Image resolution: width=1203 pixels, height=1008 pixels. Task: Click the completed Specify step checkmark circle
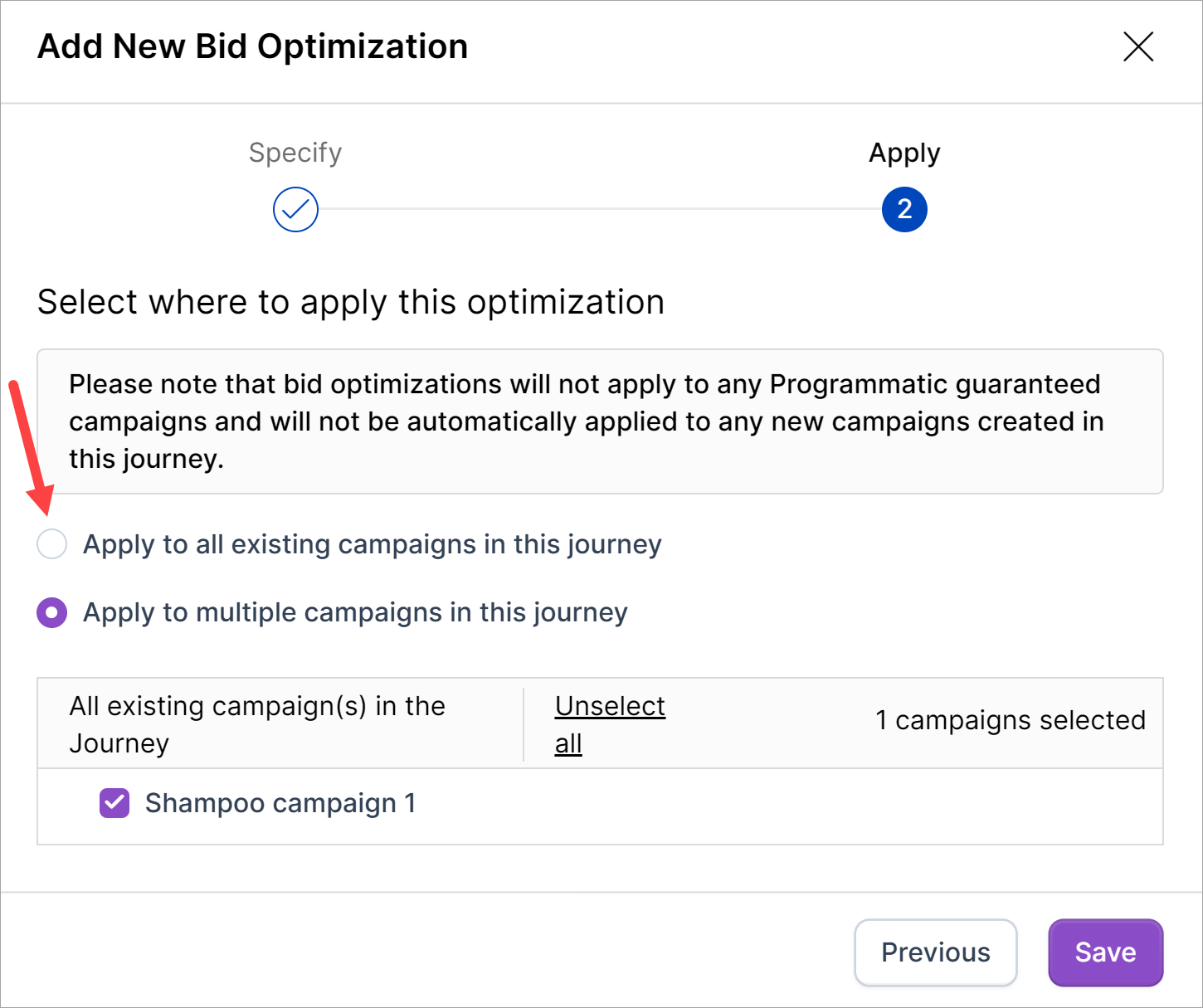pos(295,210)
